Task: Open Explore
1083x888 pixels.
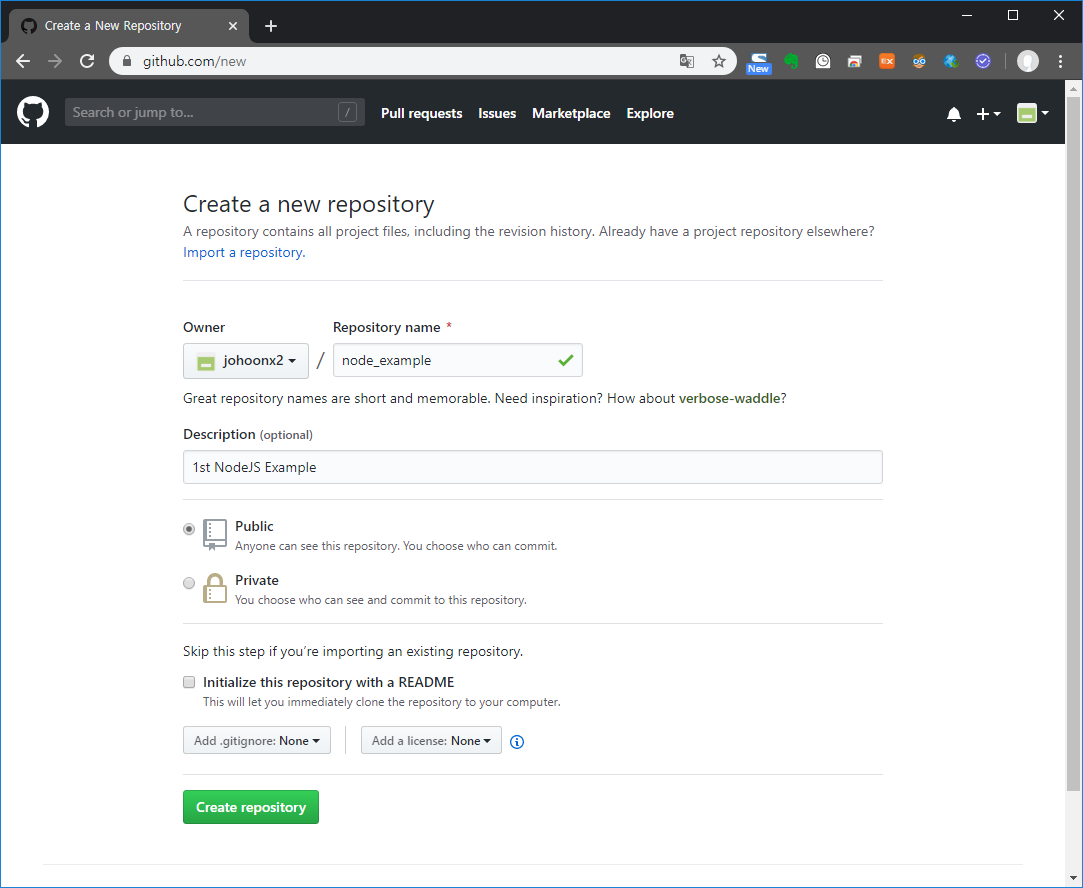Action: coord(649,113)
